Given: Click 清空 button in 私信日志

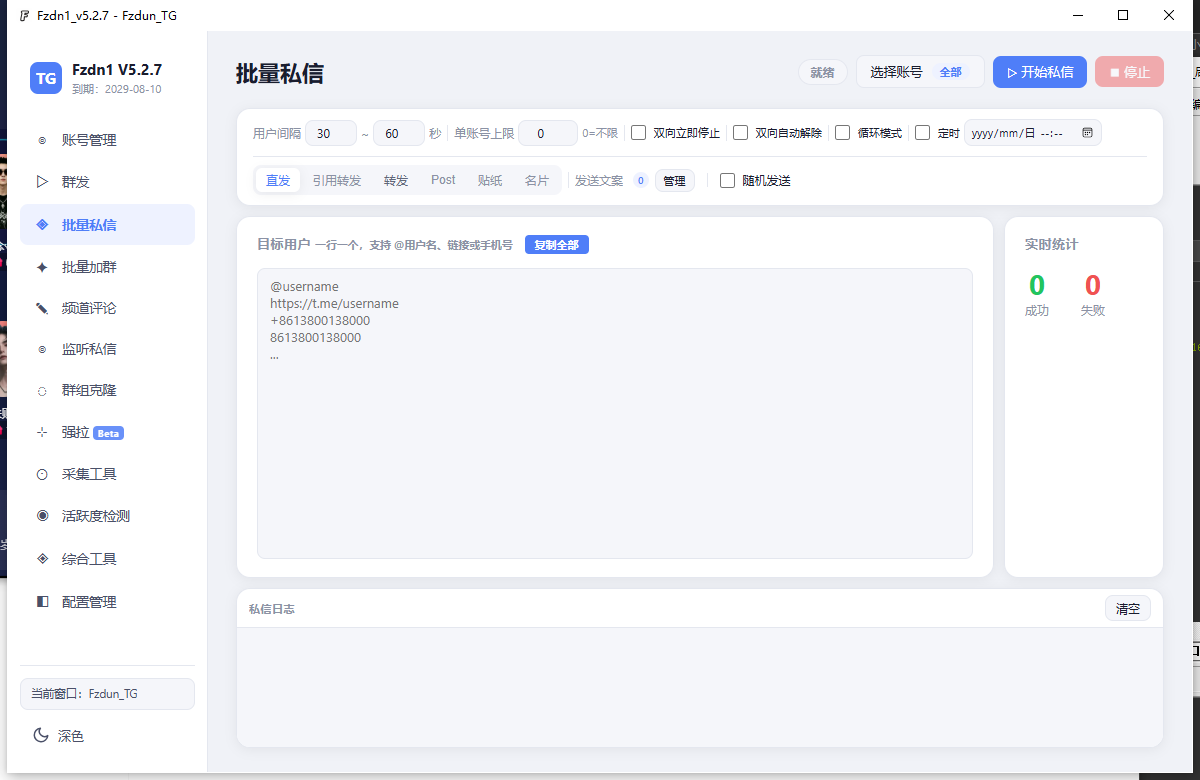Looking at the screenshot, I should [1128, 608].
